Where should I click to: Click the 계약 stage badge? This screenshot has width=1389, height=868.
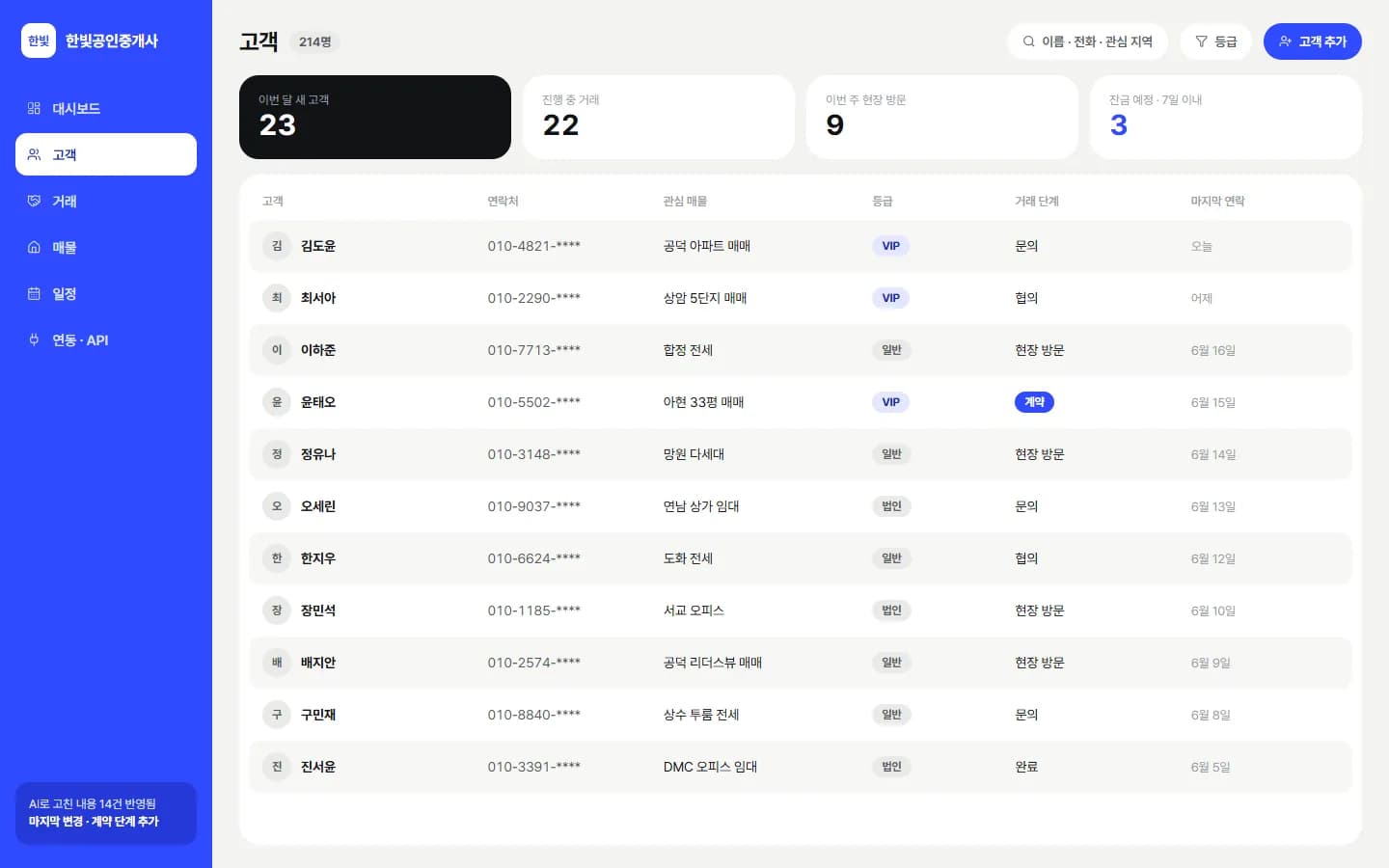coord(1034,402)
